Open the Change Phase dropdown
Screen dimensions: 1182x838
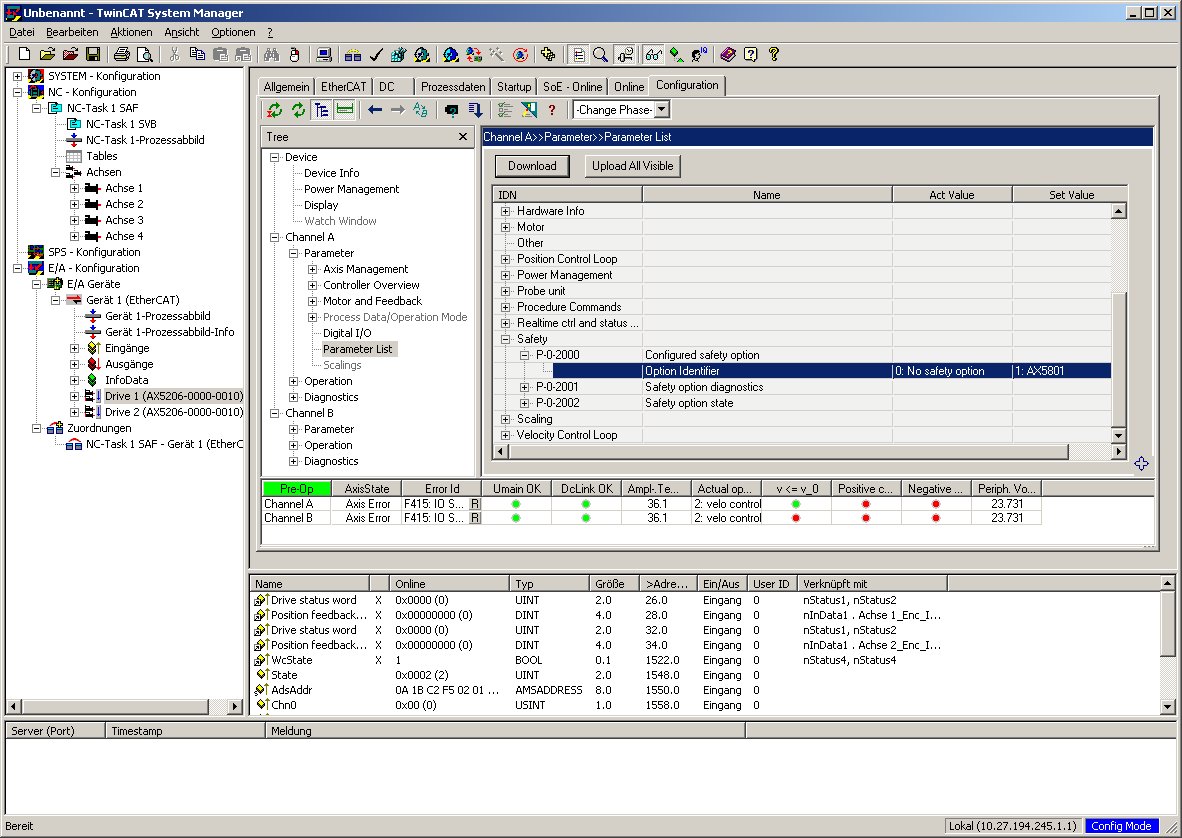click(x=662, y=109)
